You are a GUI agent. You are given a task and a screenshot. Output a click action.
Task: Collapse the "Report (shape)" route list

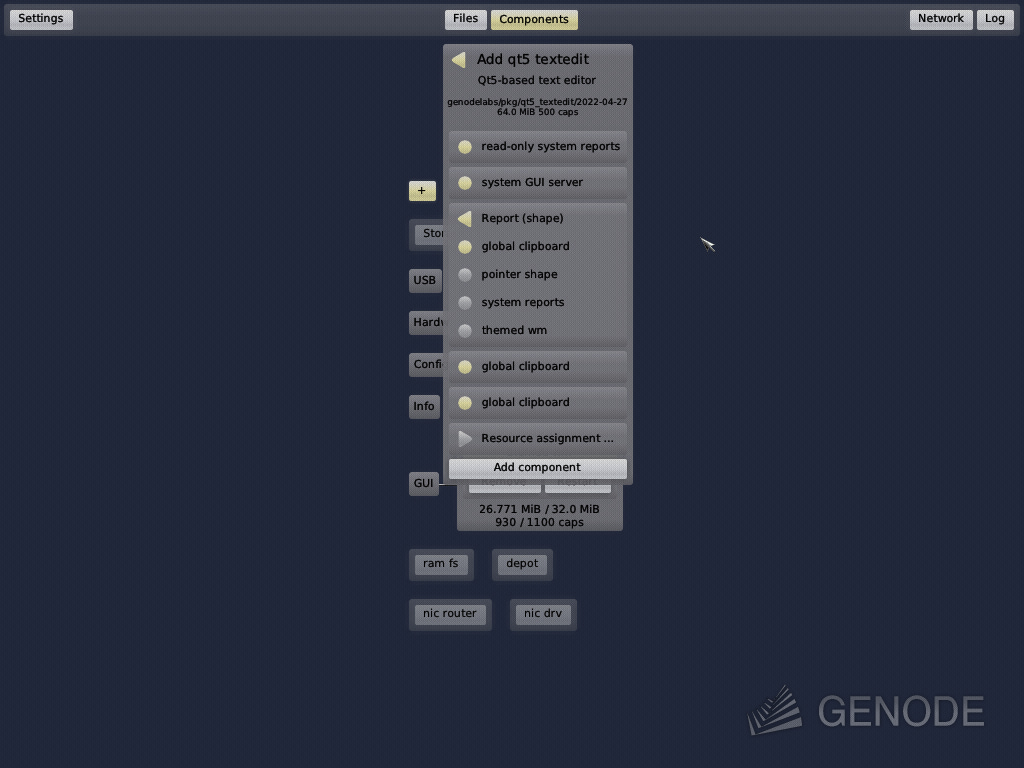tap(521, 218)
